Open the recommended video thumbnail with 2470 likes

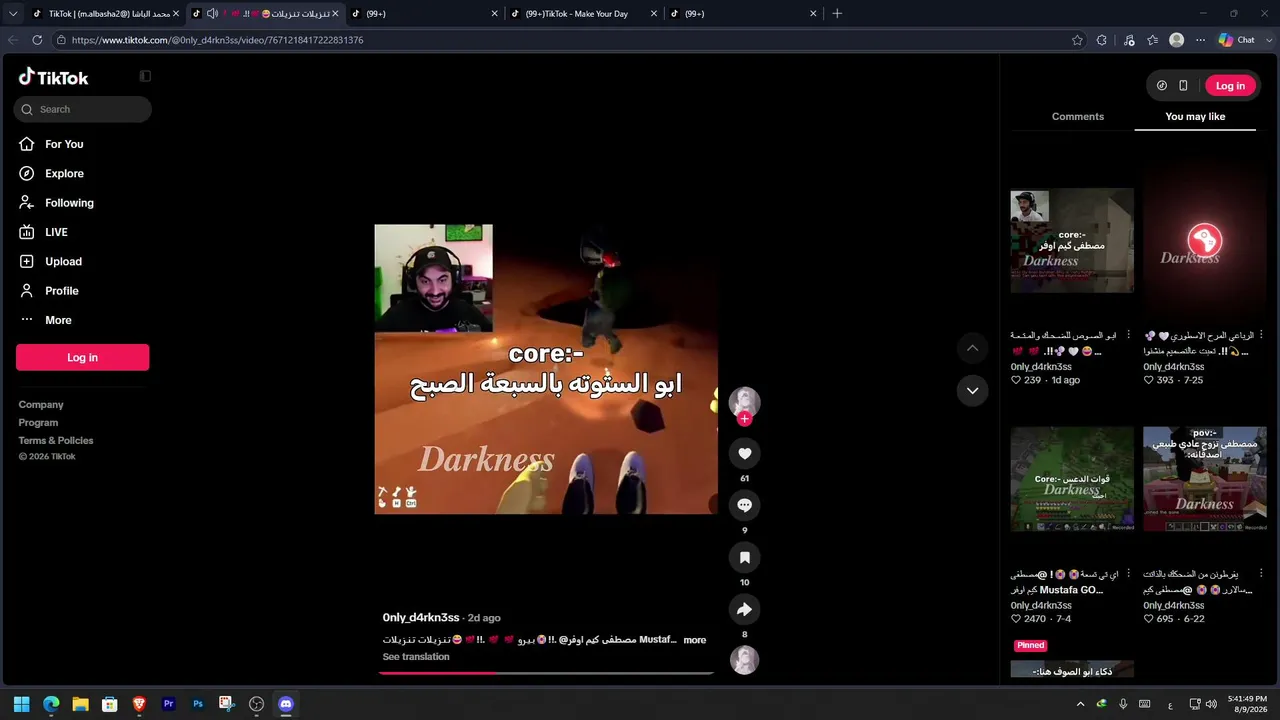click(x=1072, y=479)
